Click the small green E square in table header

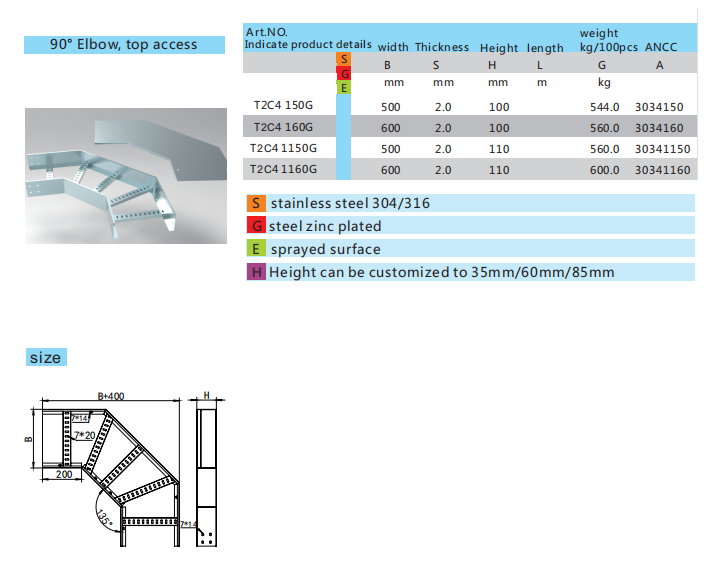coord(344,87)
